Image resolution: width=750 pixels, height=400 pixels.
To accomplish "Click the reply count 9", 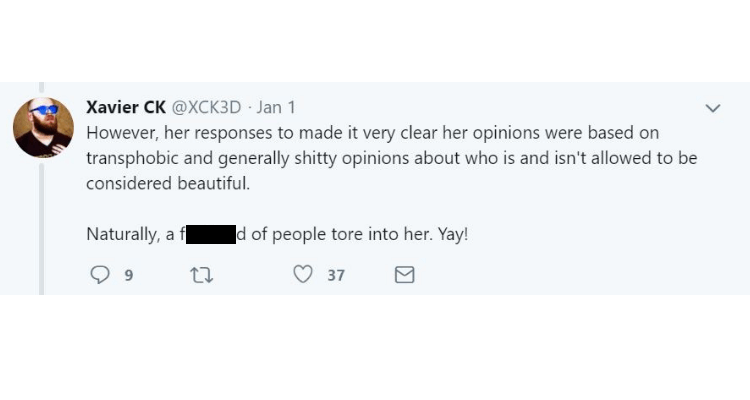I will [128, 275].
